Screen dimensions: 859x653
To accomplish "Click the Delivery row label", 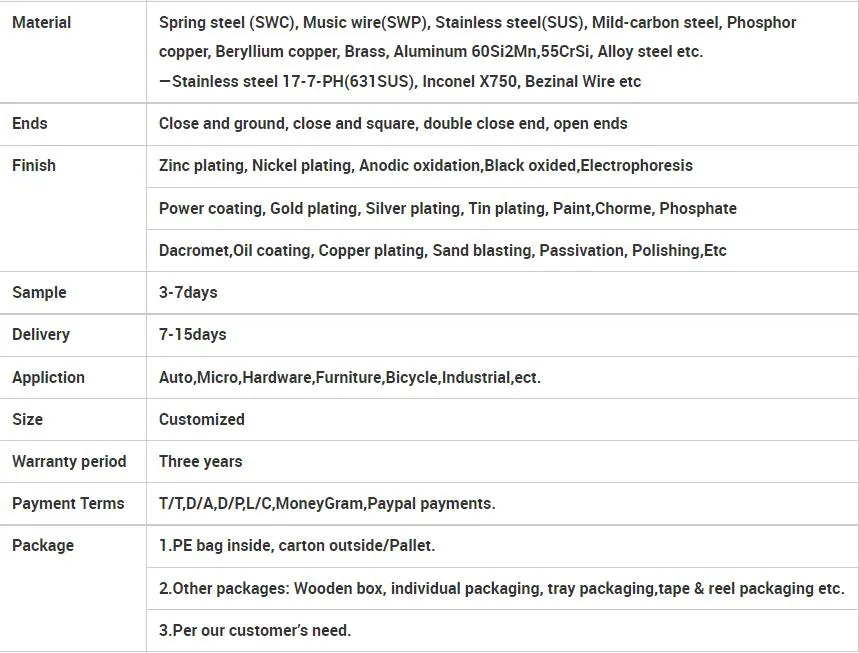I will pyautogui.click(x=41, y=335).
